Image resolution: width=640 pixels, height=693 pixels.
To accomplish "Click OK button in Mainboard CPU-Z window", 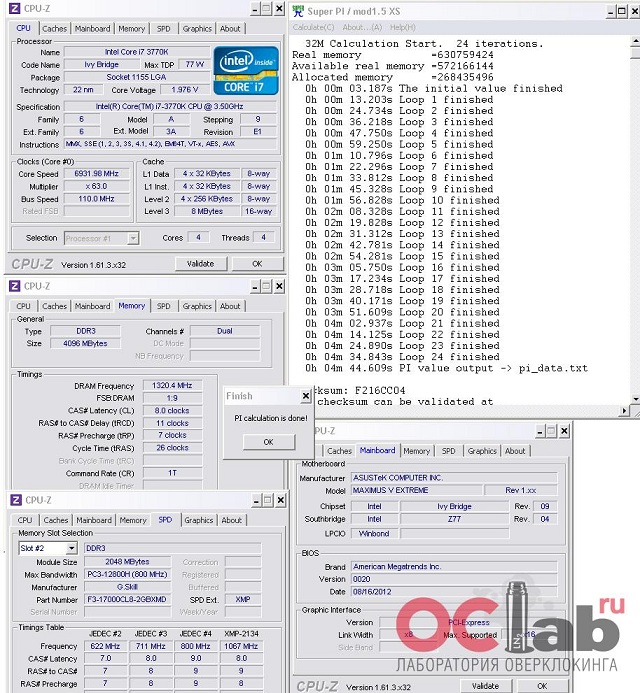I will 542,686.
